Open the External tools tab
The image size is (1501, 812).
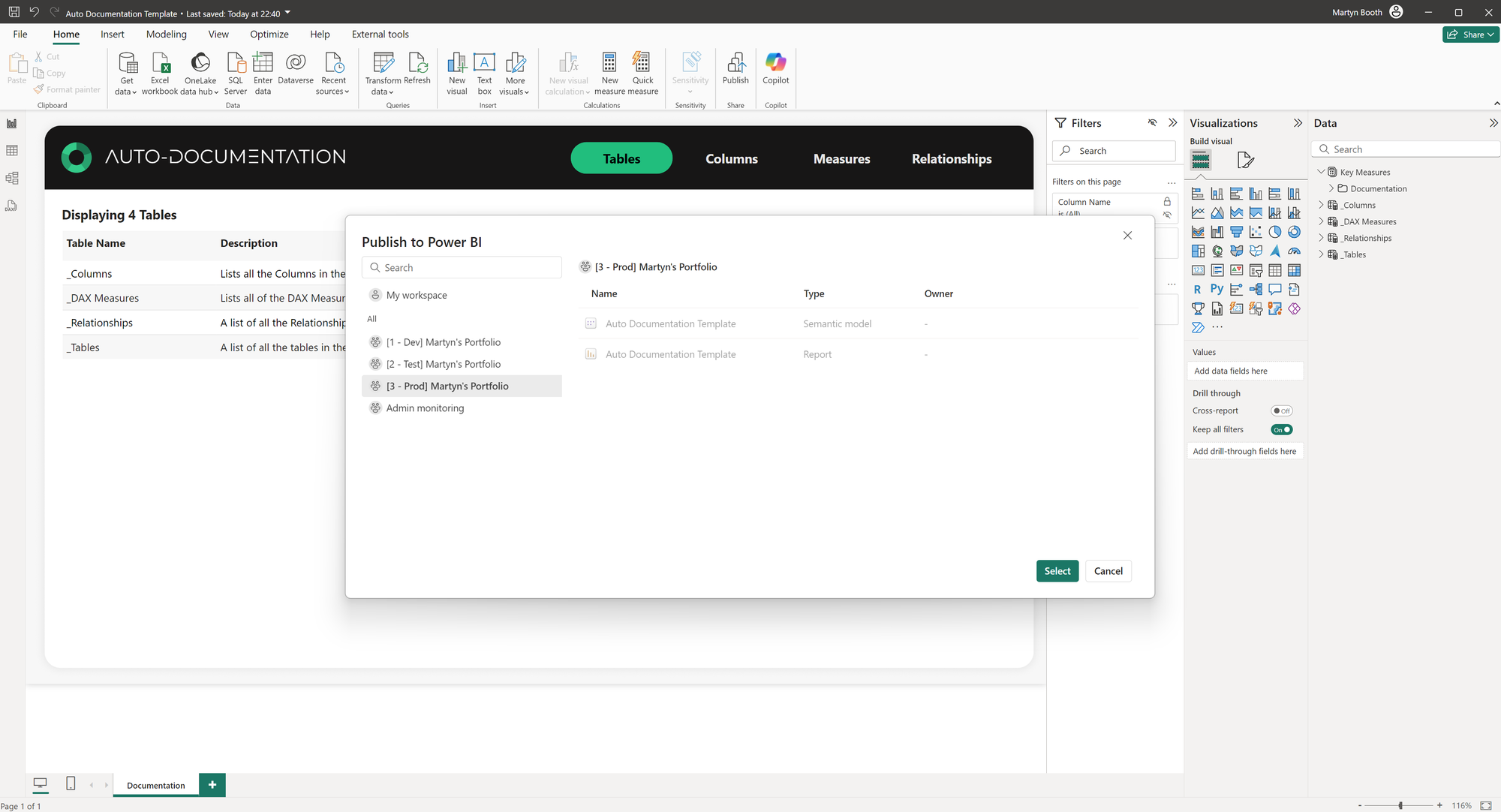click(x=381, y=35)
